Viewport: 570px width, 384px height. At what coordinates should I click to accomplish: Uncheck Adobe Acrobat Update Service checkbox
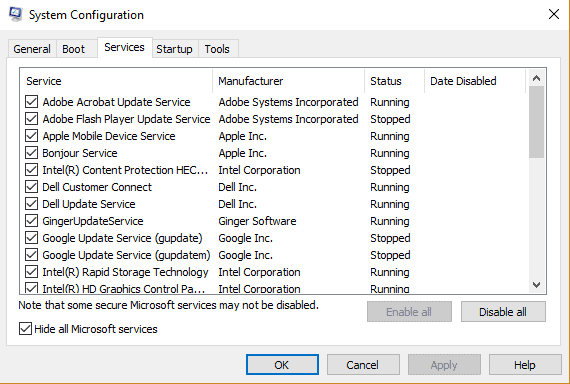(32, 102)
